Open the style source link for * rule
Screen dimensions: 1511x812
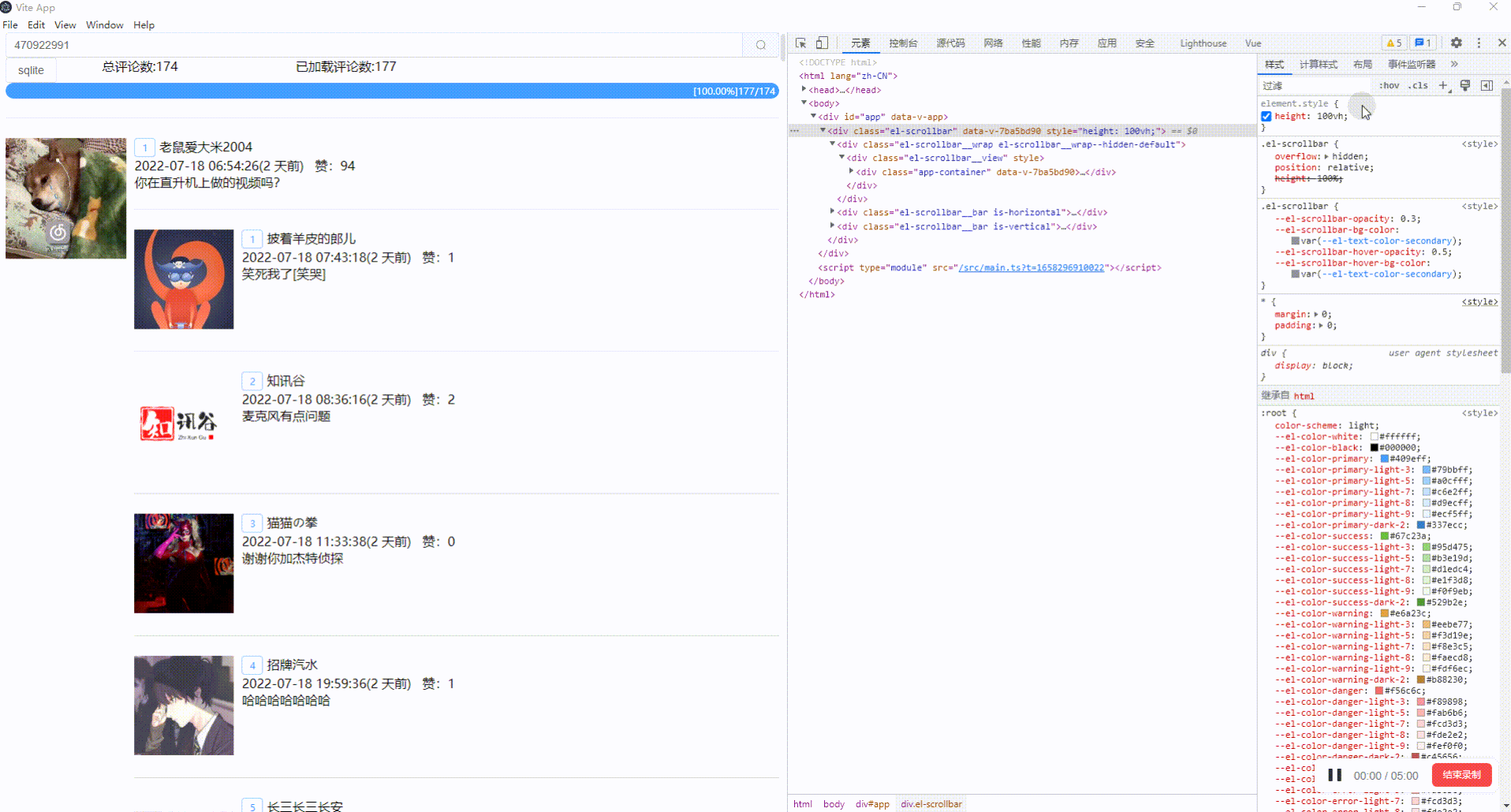(1479, 302)
